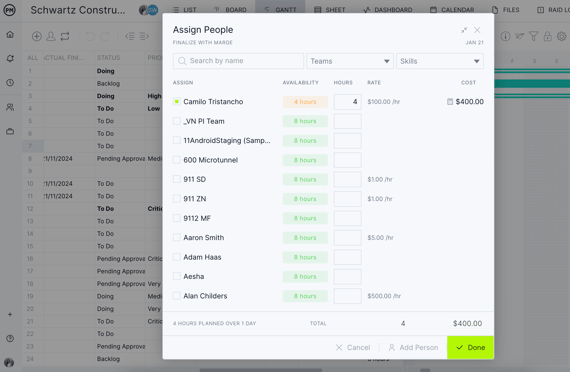Open the Team people icon in sidebar

(x=10, y=107)
